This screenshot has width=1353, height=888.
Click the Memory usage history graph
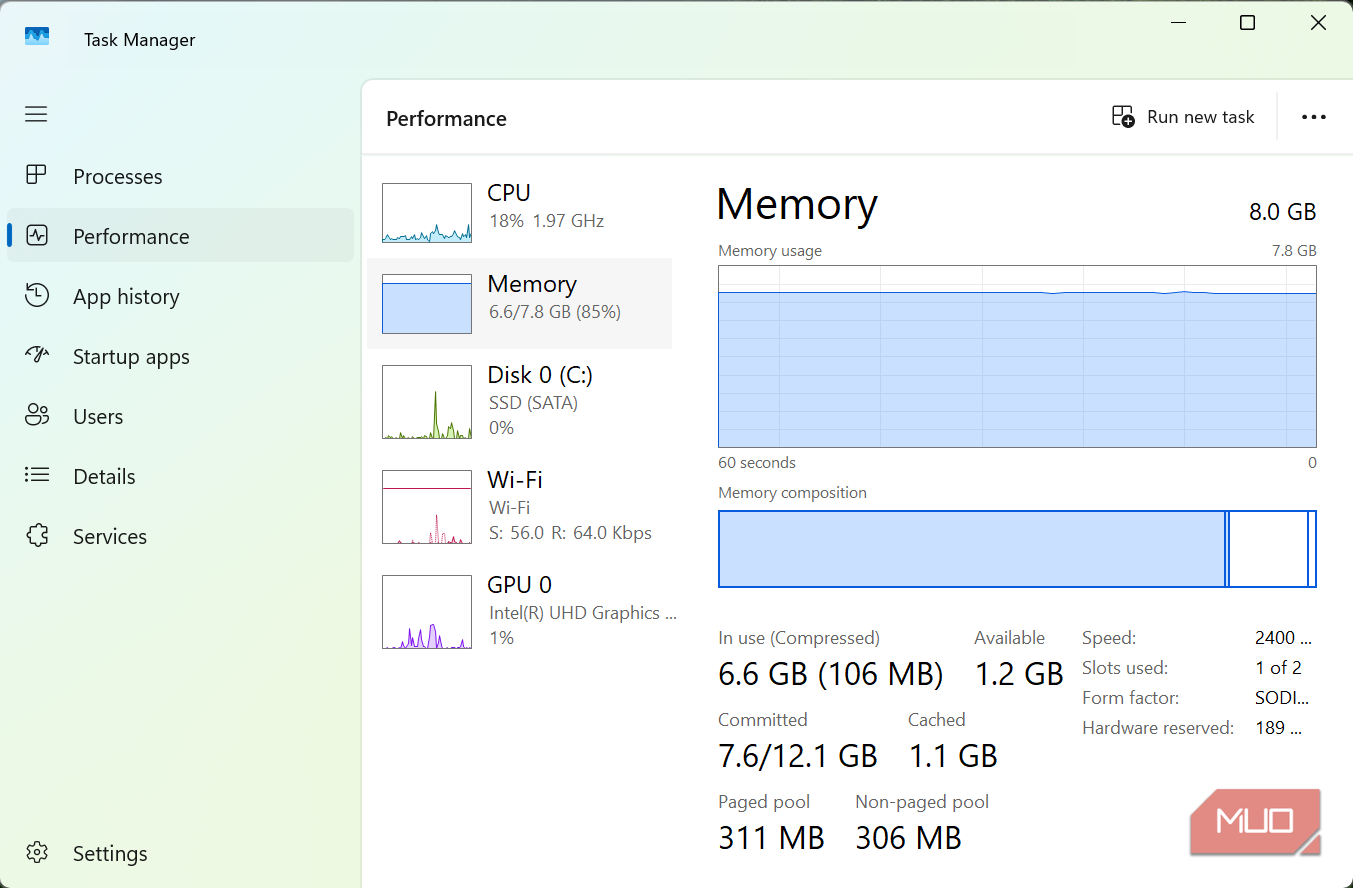[1017, 356]
